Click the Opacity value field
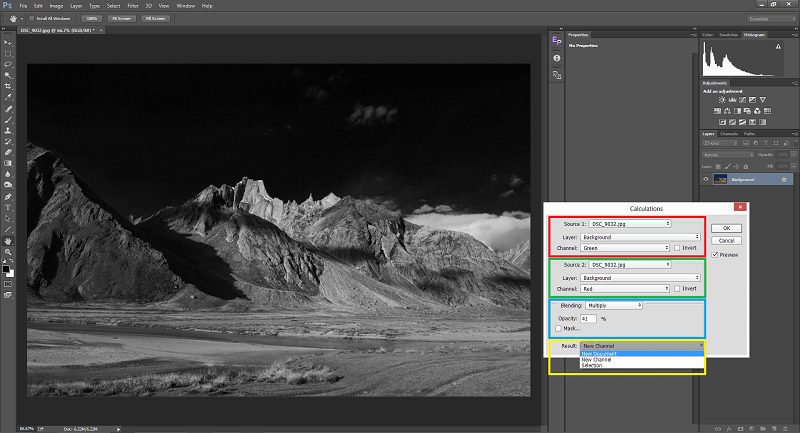 pyautogui.click(x=589, y=318)
